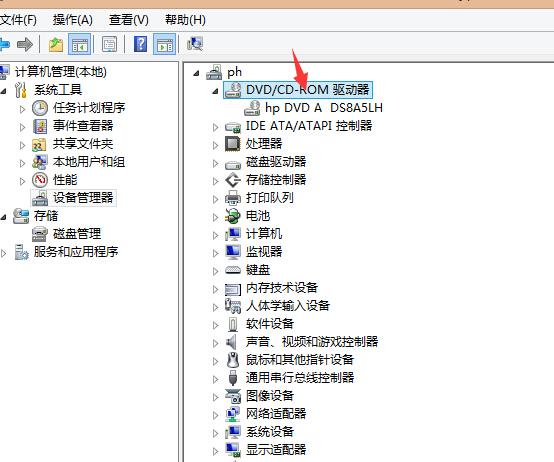Open the 操作(A) menu
Screen dimensions: 554x462
click(72, 20)
